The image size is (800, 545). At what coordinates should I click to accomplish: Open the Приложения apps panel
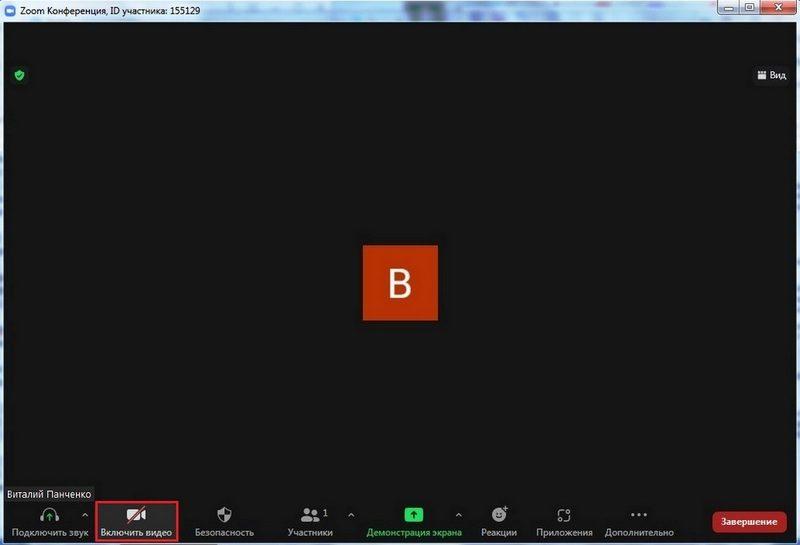coord(564,522)
